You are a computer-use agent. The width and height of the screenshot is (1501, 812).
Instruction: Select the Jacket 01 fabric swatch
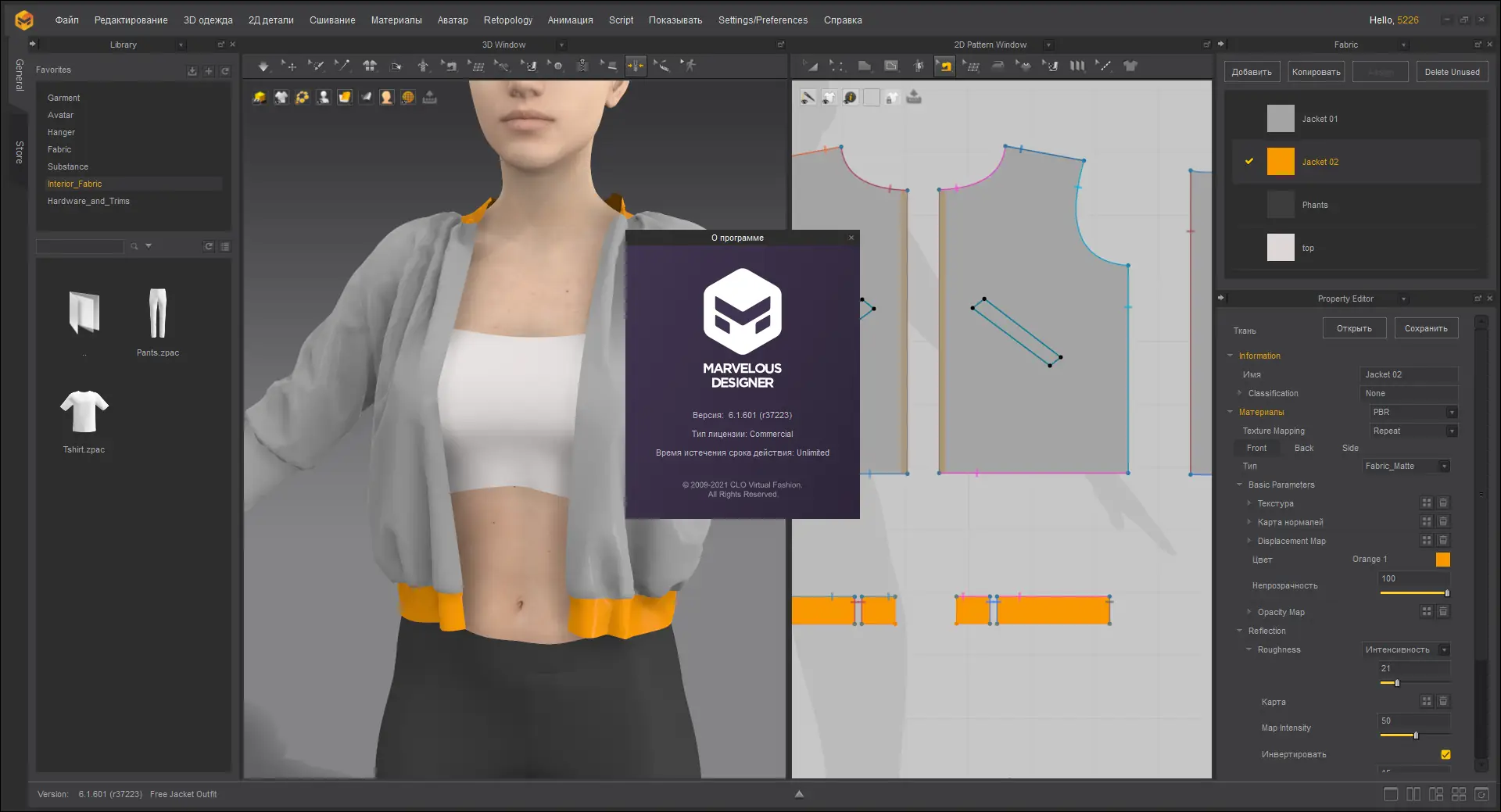click(x=1281, y=119)
